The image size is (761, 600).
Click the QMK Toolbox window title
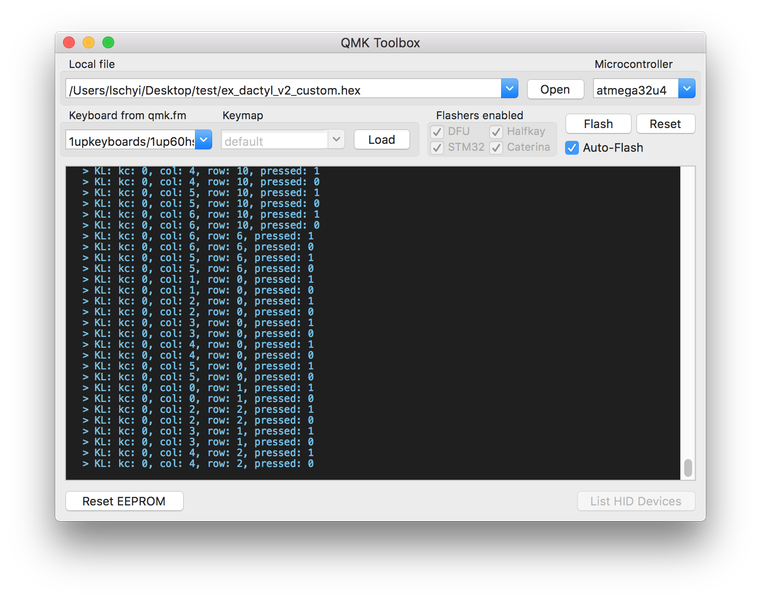tap(380, 43)
